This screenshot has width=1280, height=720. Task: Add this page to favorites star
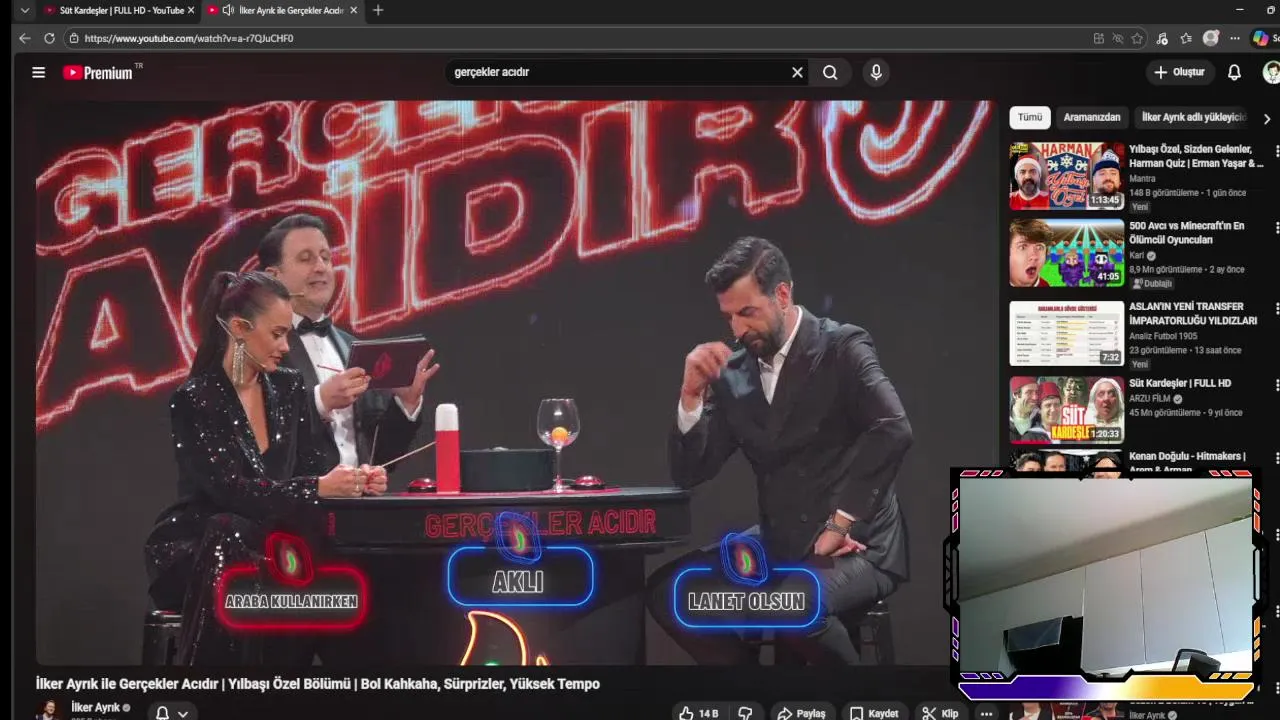click(1137, 38)
